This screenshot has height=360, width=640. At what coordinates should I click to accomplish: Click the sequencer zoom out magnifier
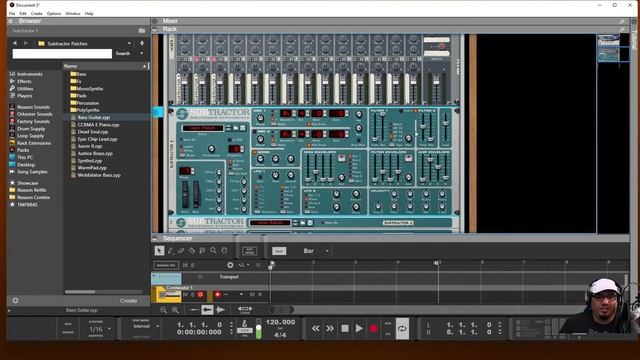163,310
